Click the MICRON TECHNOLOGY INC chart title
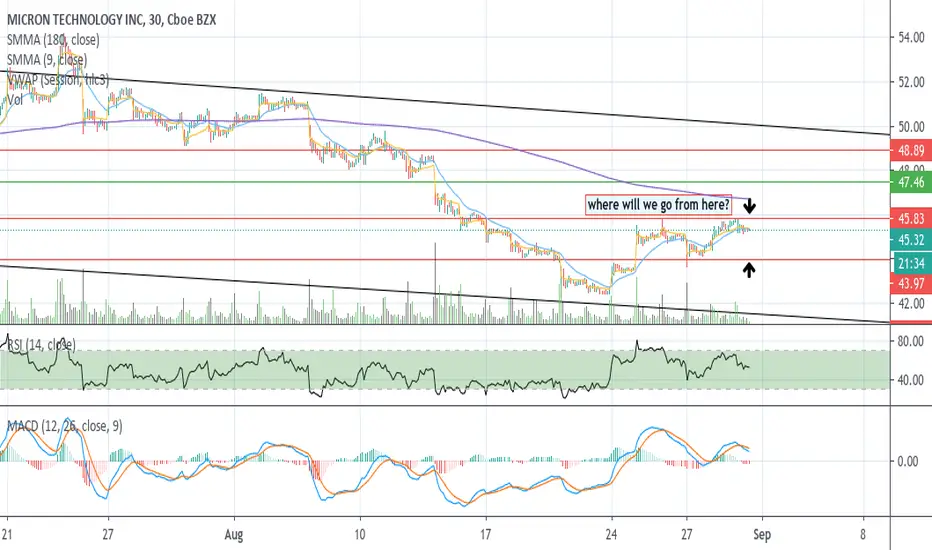 coord(111,20)
